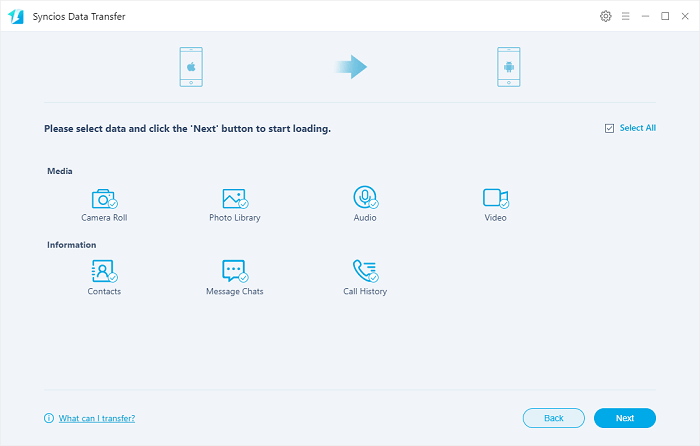Screen dimensions: 700x446
Task: Minimize the Syncios Data Transfer window
Action: (645, 16)
